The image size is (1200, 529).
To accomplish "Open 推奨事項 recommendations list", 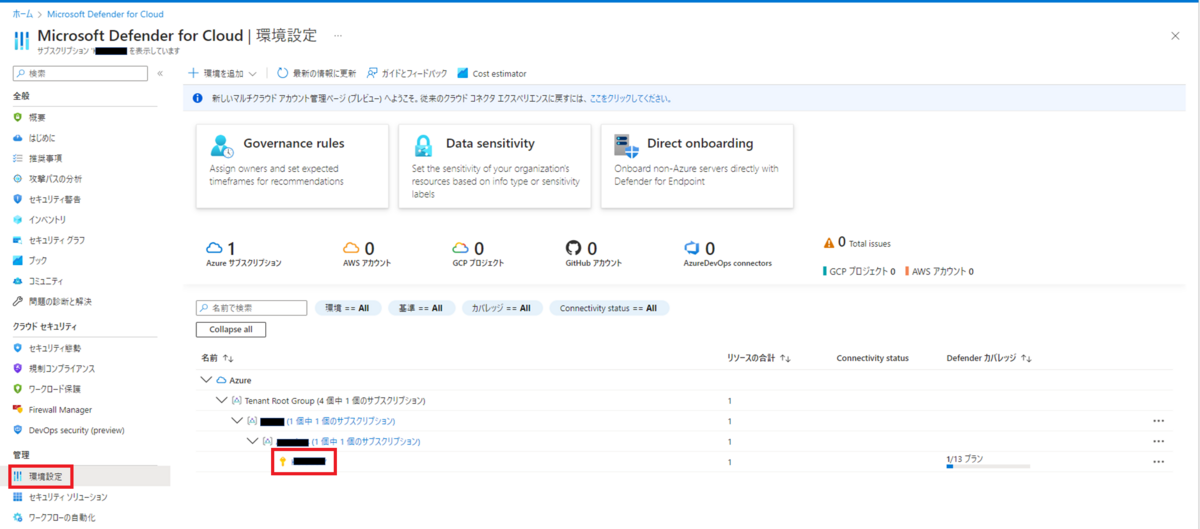I will (x=45, y=158).
